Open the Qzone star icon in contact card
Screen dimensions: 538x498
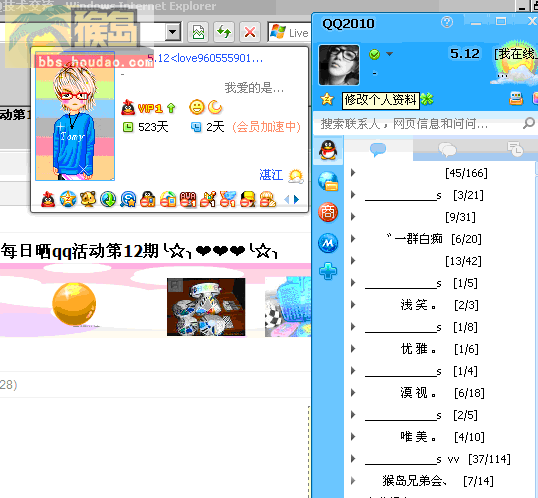(x=68, y=199)
